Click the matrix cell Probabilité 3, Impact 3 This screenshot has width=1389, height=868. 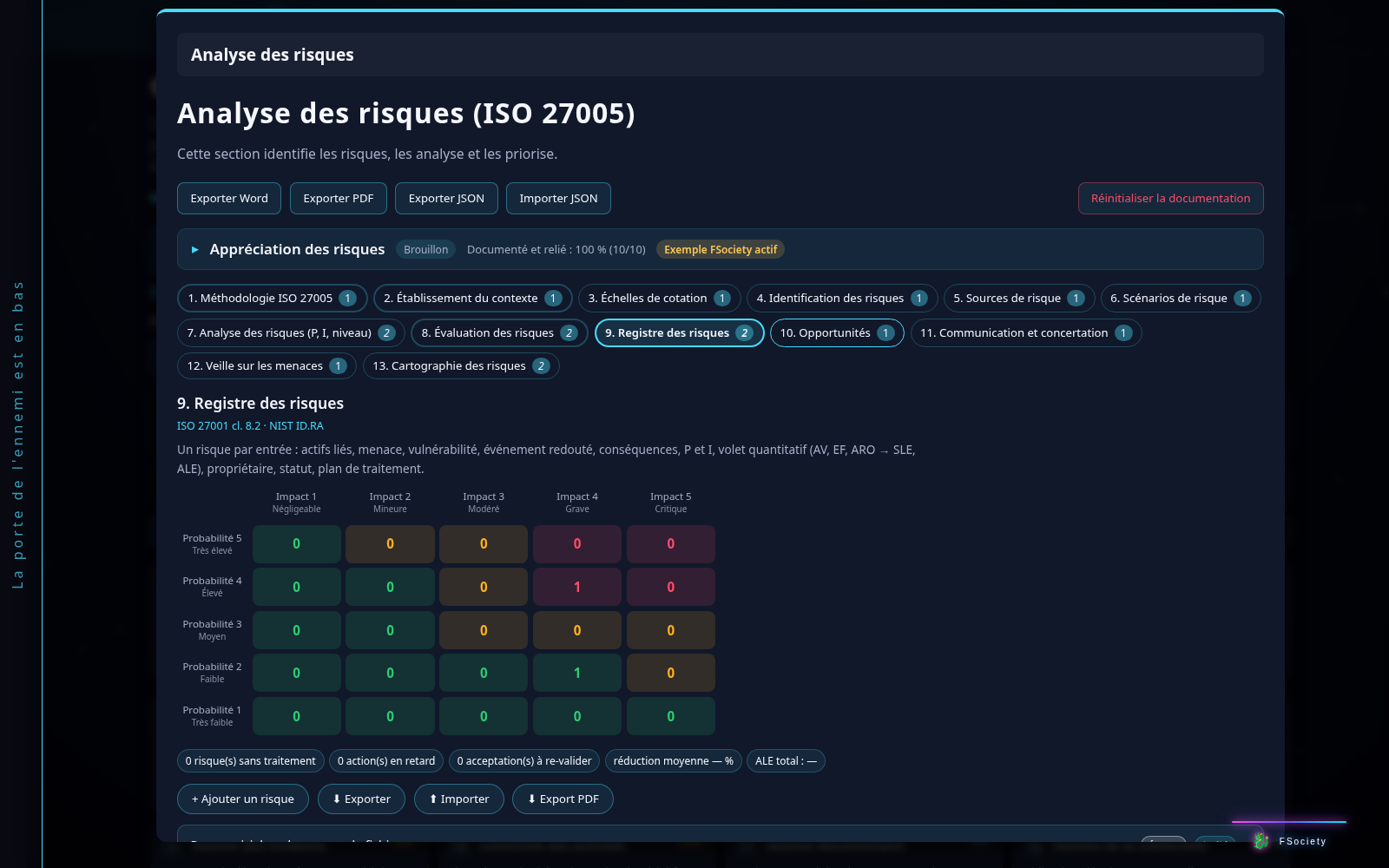click(x=484, y=630)
